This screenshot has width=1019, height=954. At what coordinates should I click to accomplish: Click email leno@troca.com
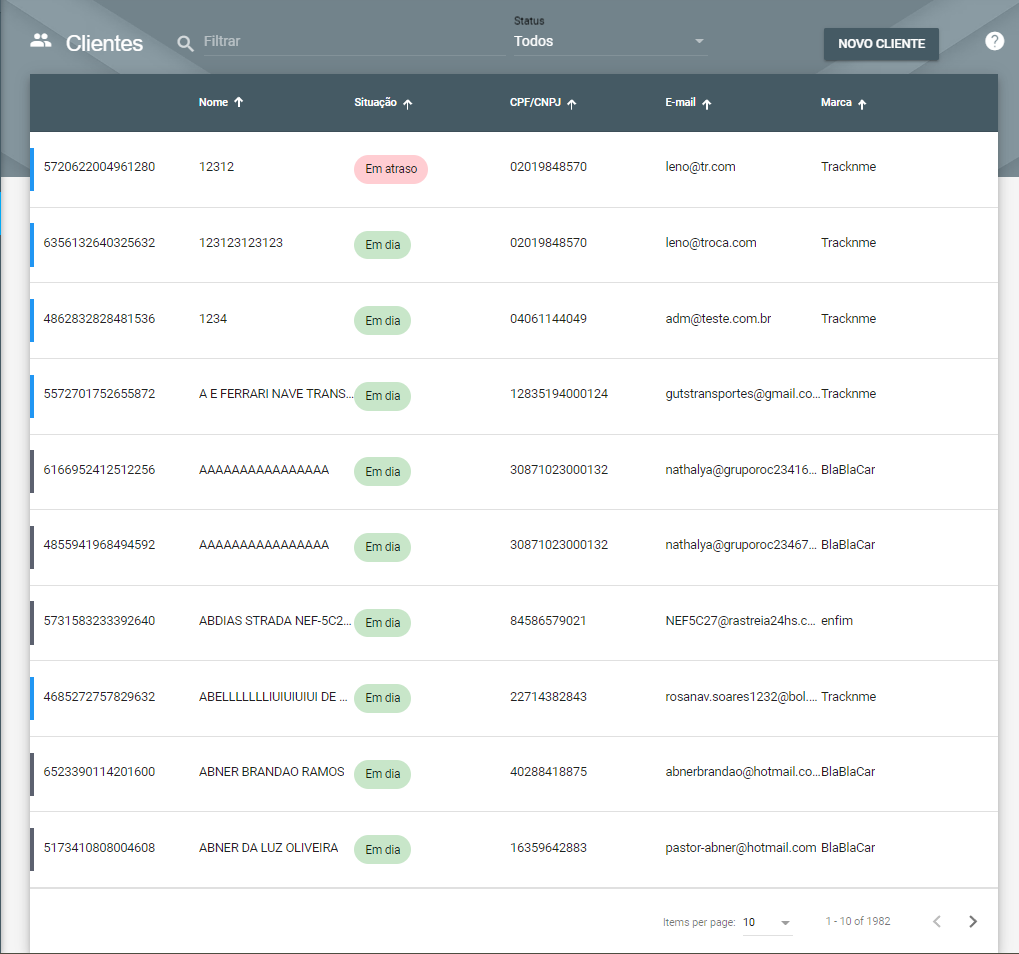pos(711,243)
